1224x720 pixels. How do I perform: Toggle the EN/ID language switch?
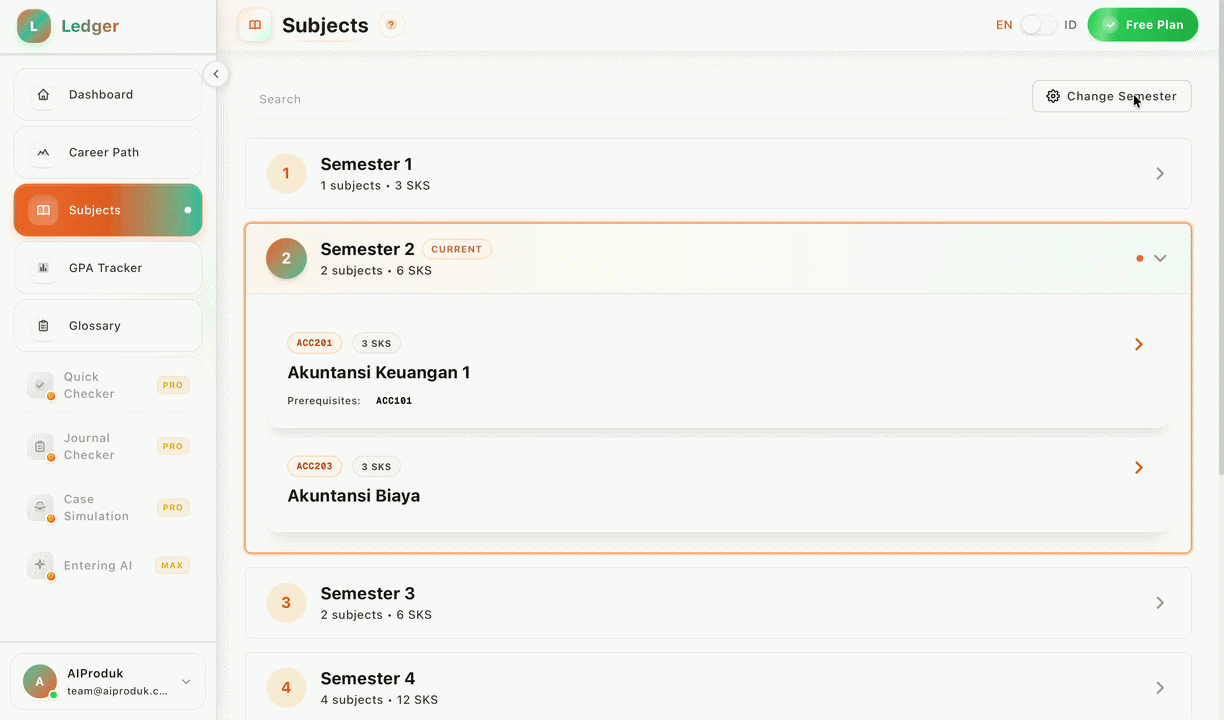(x=1038, y=25)
